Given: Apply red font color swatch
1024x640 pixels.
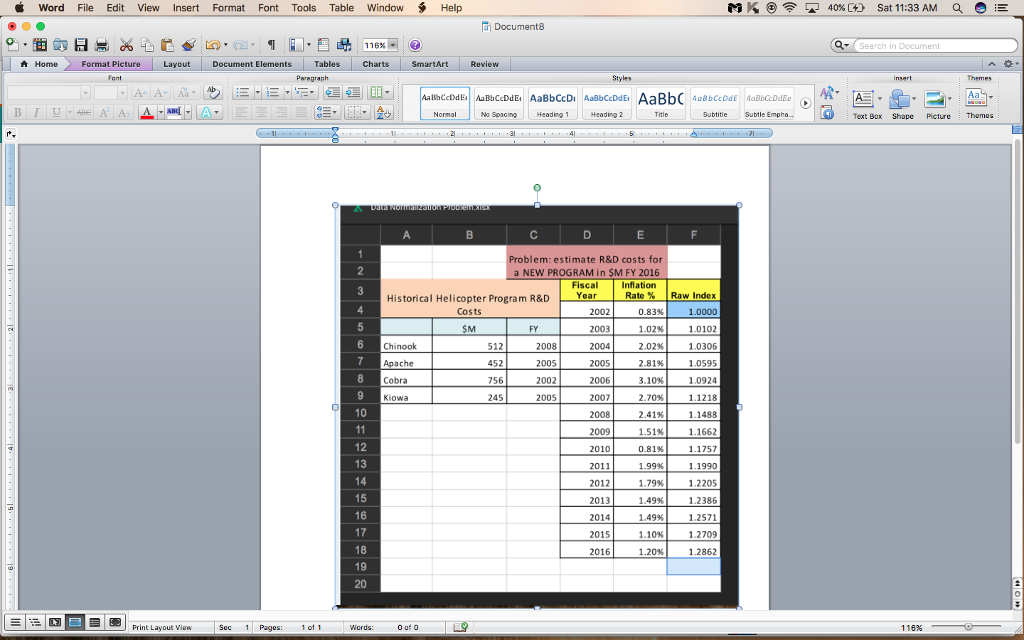Looking at the screenshot, I should point(147,112).
